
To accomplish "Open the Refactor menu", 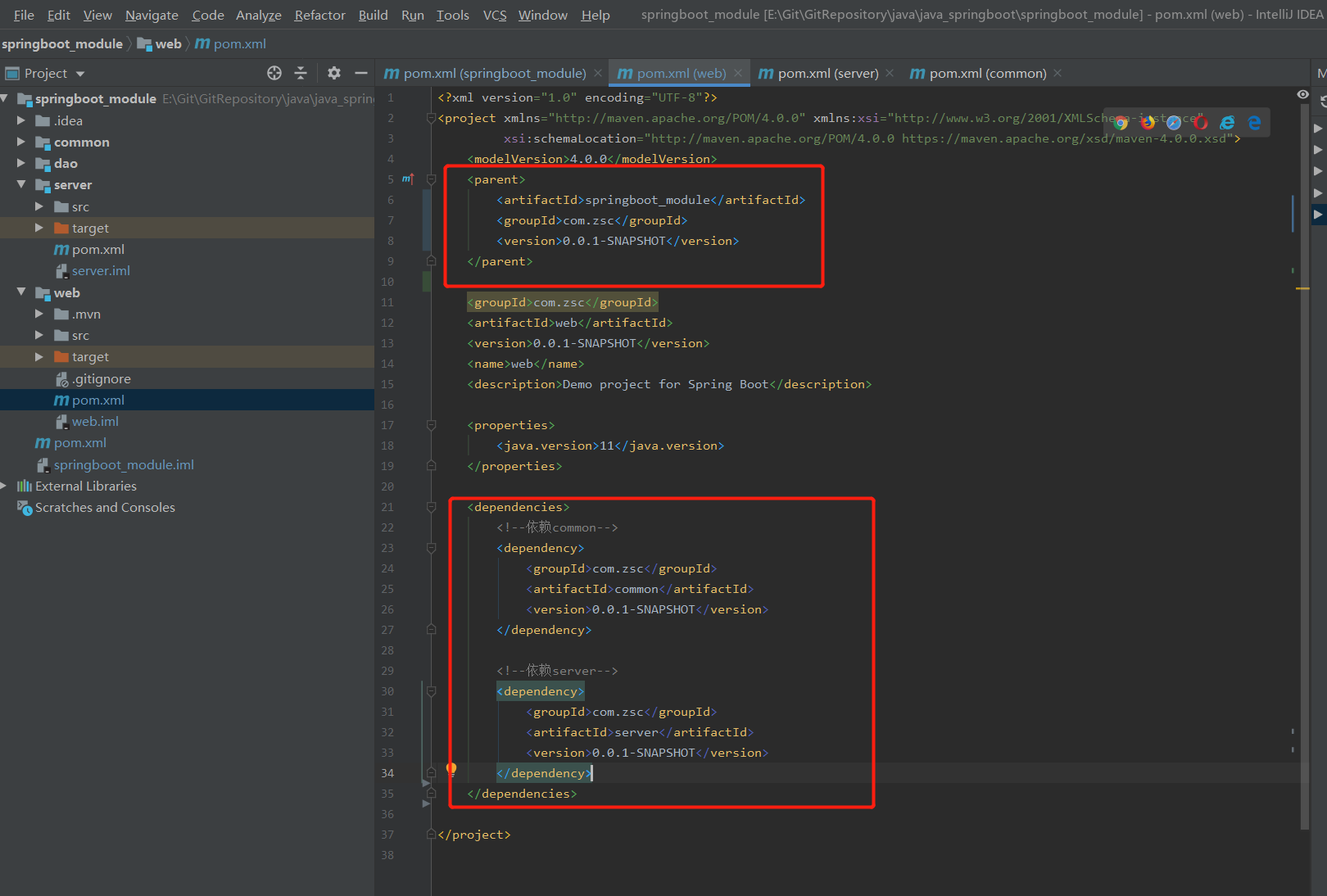I will tap(320, 15).
